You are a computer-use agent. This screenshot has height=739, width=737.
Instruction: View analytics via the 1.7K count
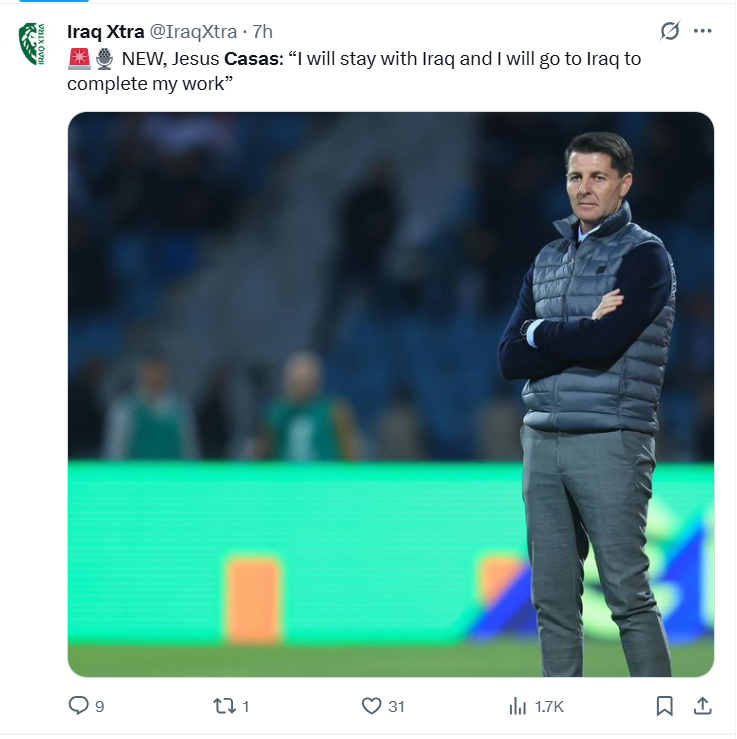(x=549, y=706)
